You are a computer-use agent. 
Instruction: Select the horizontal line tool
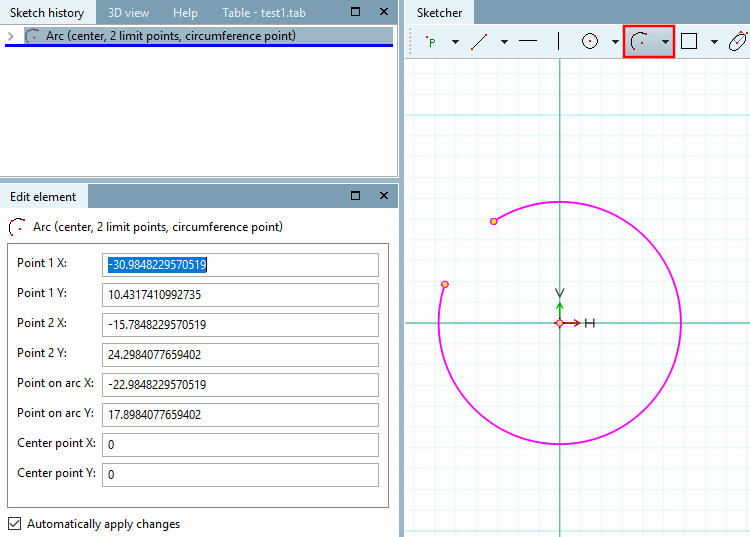[x=528, y=42]
